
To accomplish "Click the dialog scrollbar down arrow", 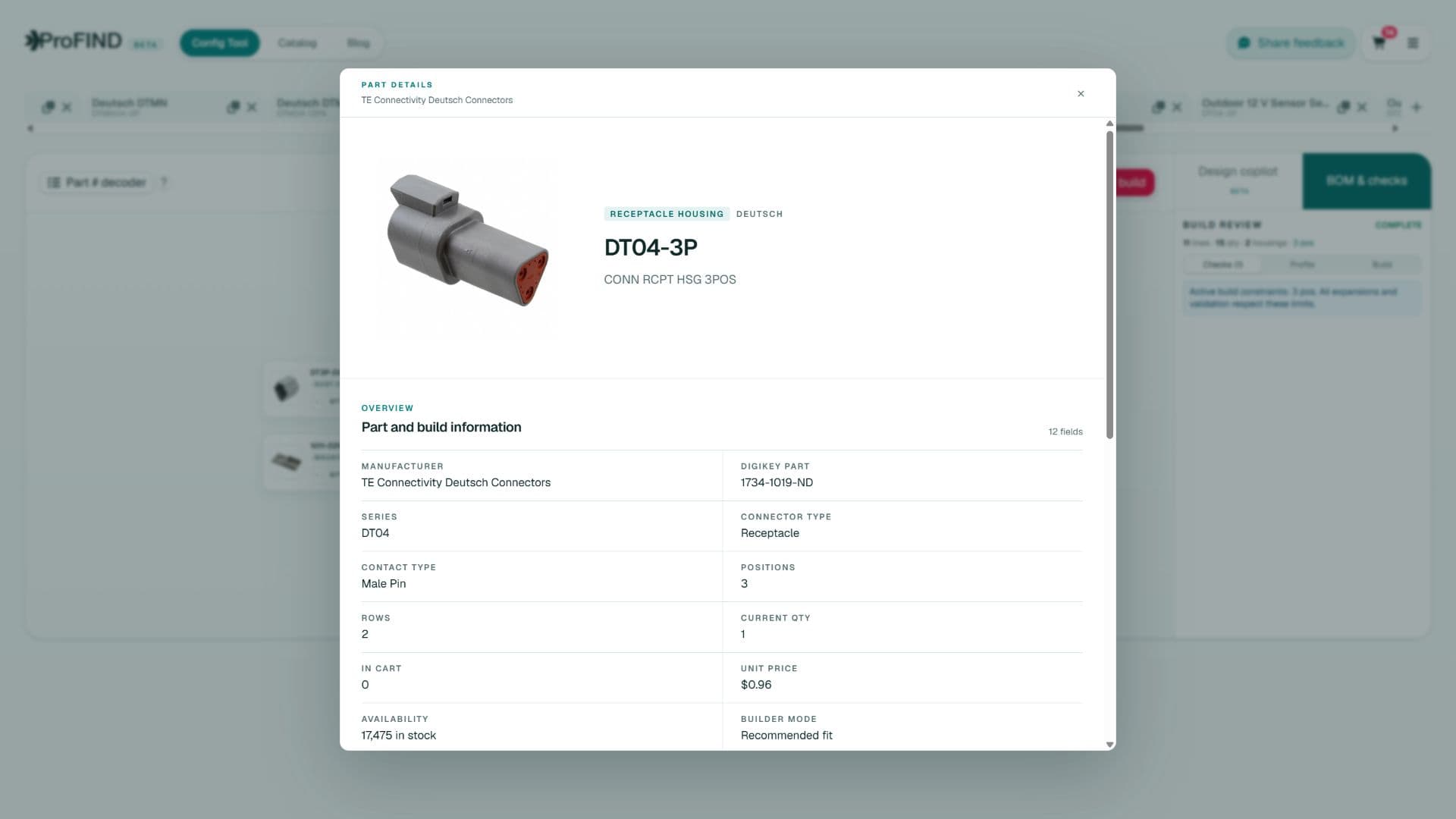I will point(1109,745).
